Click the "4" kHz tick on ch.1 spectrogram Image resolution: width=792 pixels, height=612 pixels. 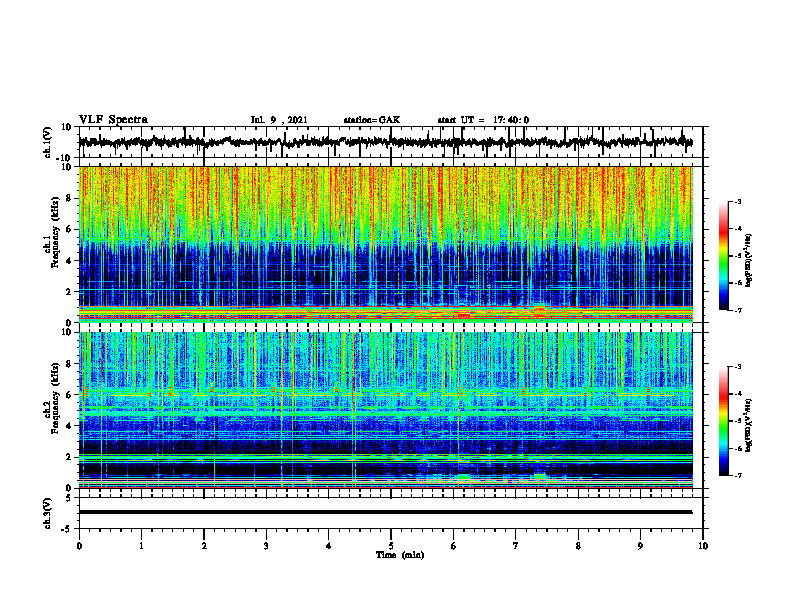click(x=69, y=261)
